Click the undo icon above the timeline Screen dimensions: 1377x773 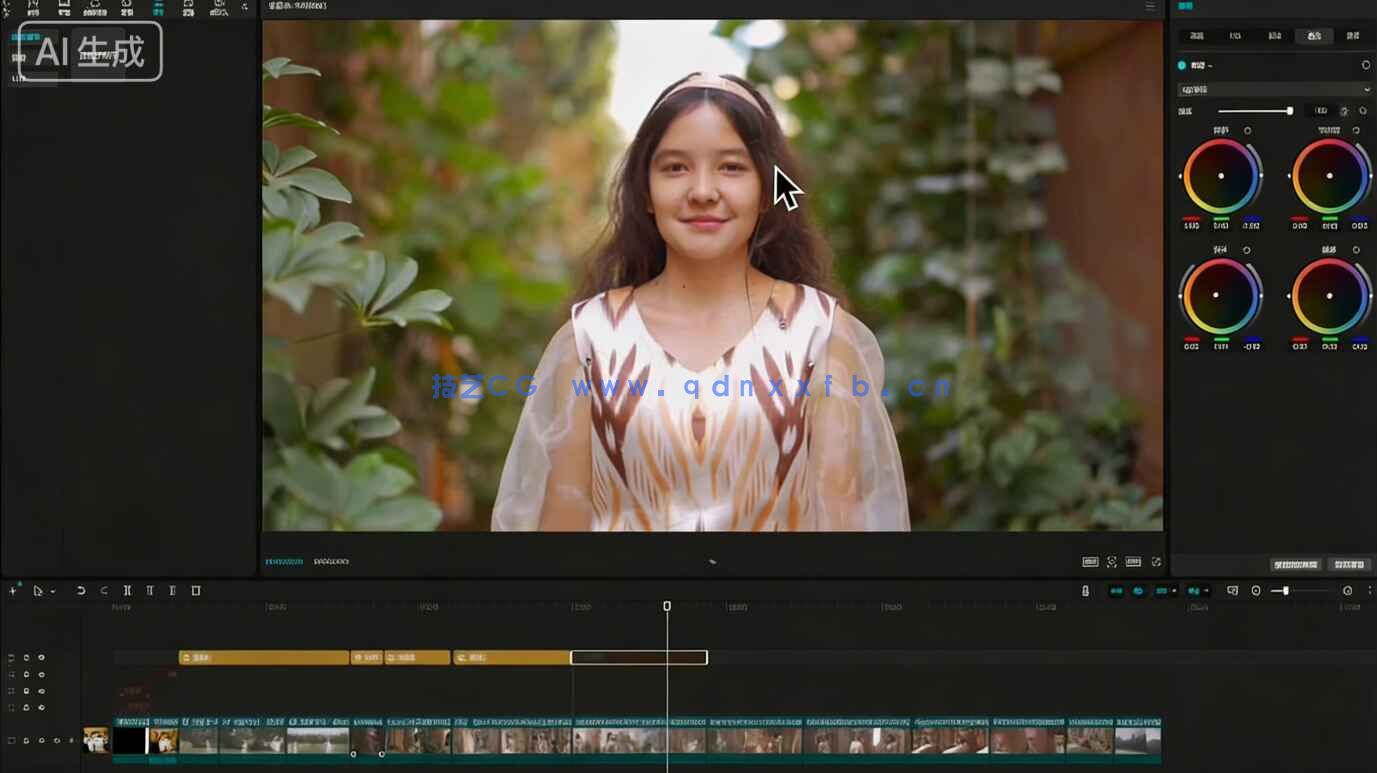(82, 590)
